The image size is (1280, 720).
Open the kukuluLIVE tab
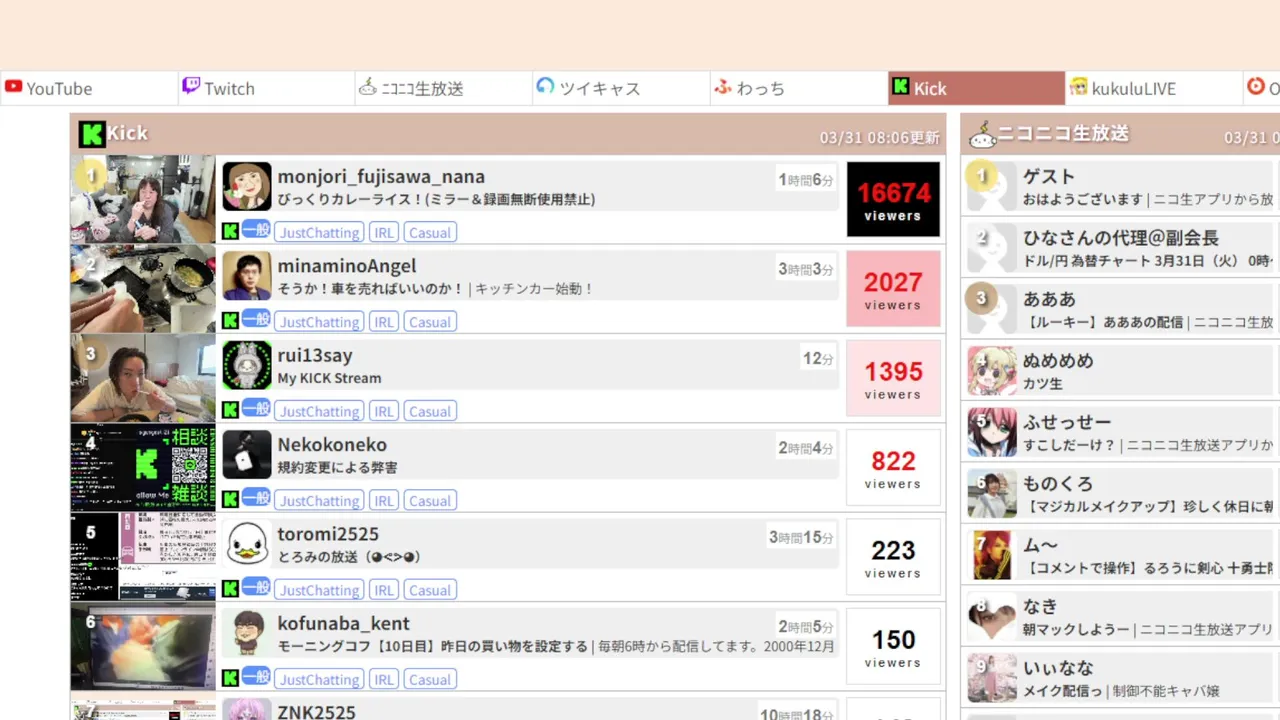pyautogui.click(x=1154, y=88)
